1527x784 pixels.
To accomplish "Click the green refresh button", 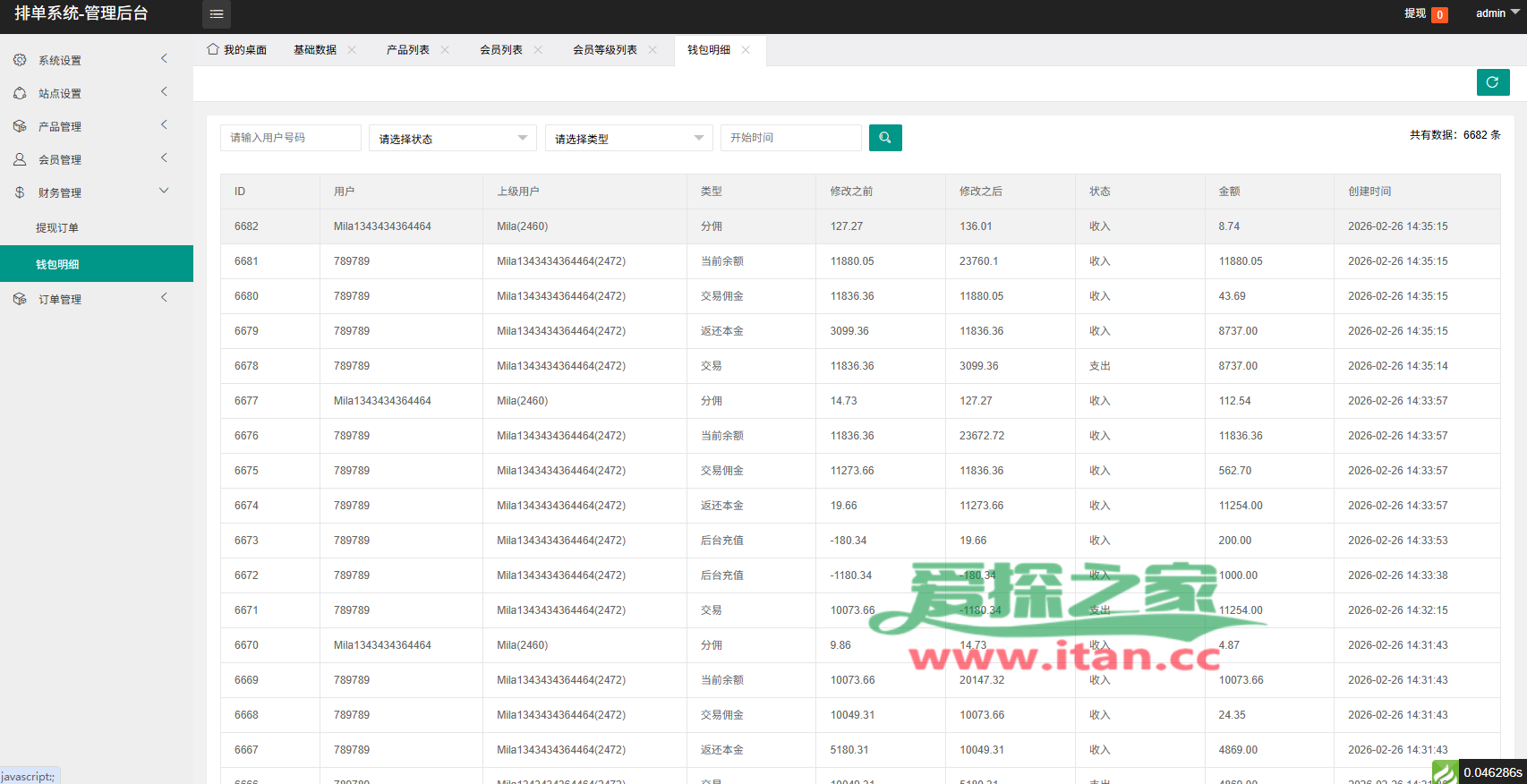I will pos(1492,82).
